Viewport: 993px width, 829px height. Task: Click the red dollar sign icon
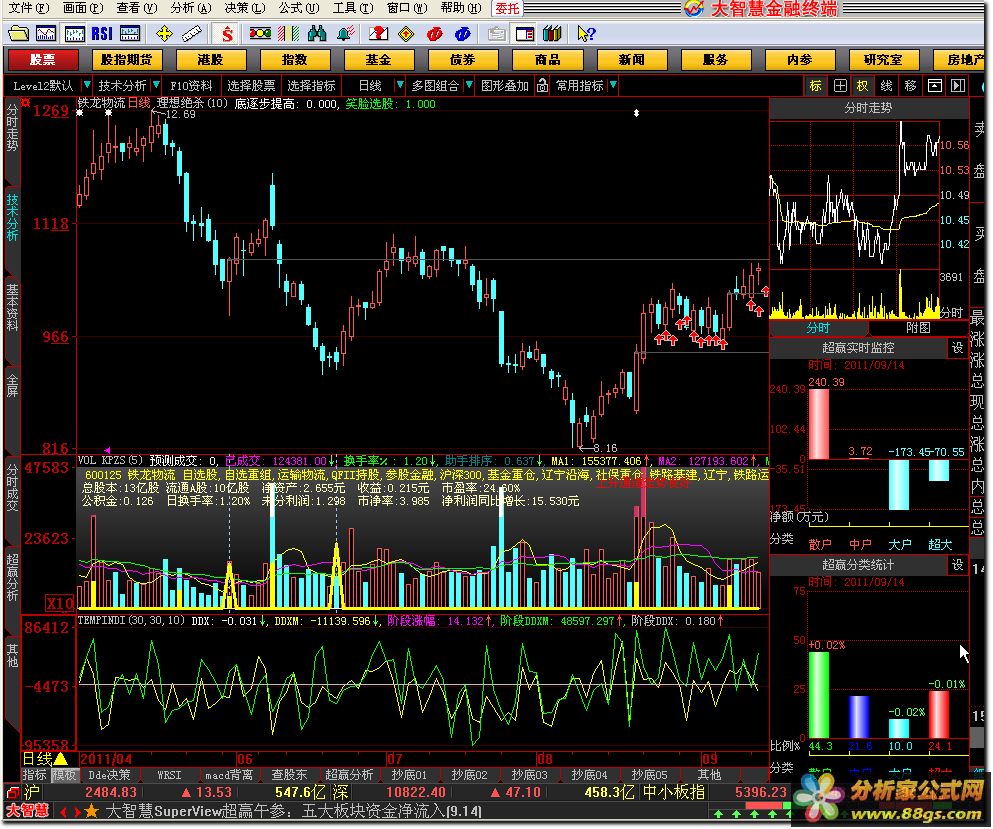point(227,34)
